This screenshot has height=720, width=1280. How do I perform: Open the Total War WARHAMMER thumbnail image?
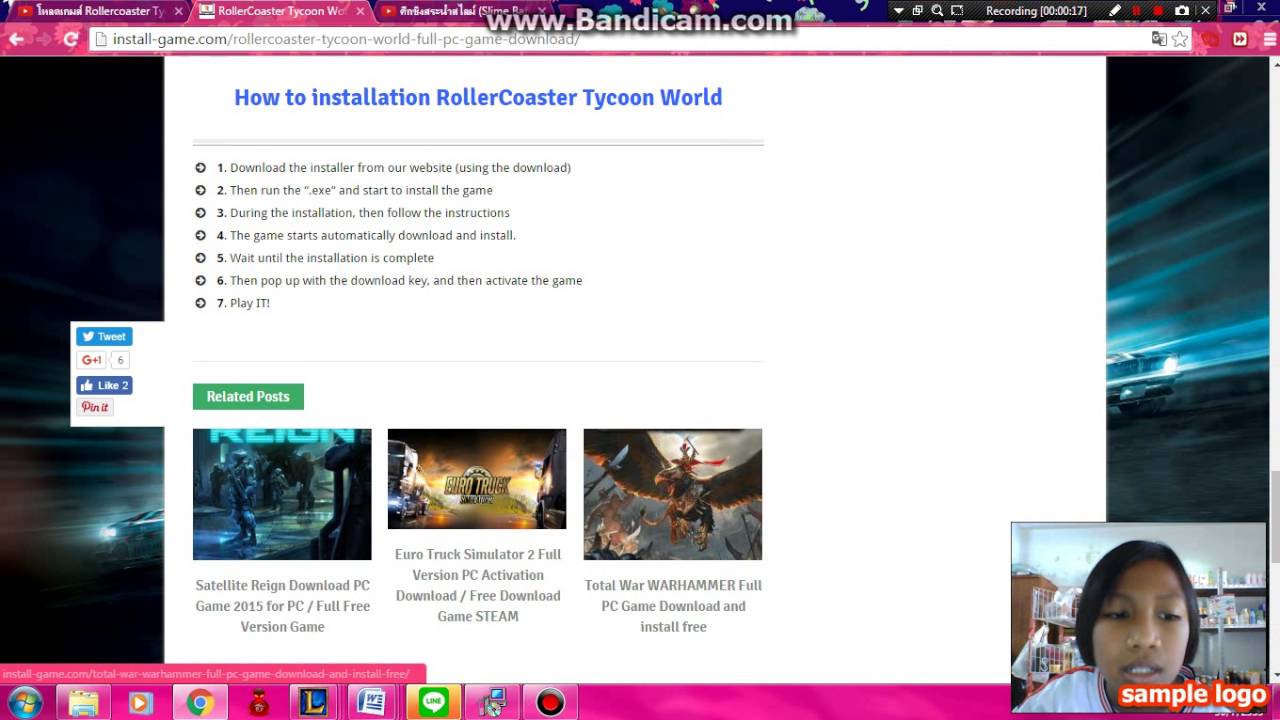click(673, 494)
